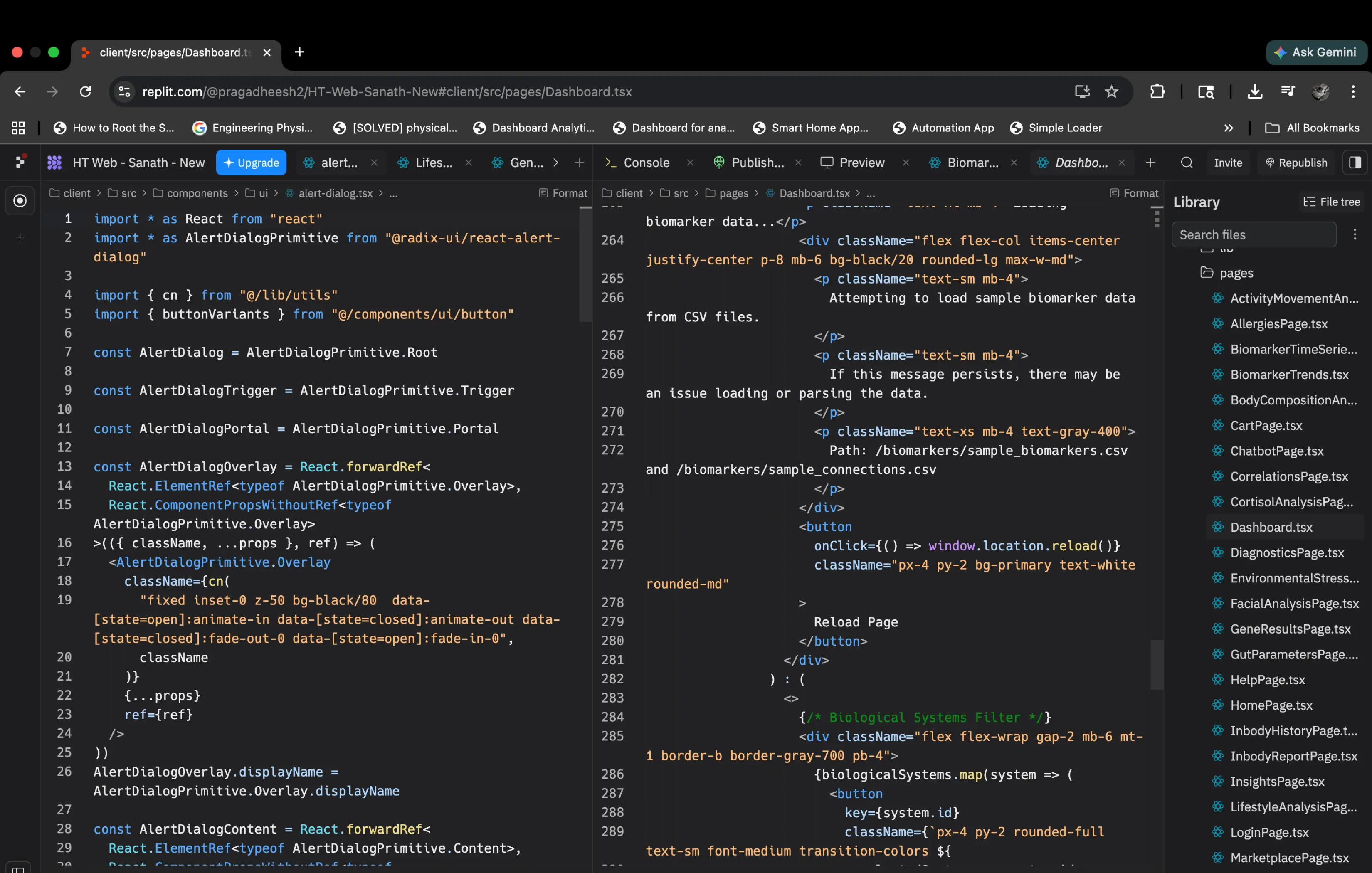Reload the page with refresh icon
Image resolution: width=1372 pixels, height=873 pixels.
tap(86, 92)
